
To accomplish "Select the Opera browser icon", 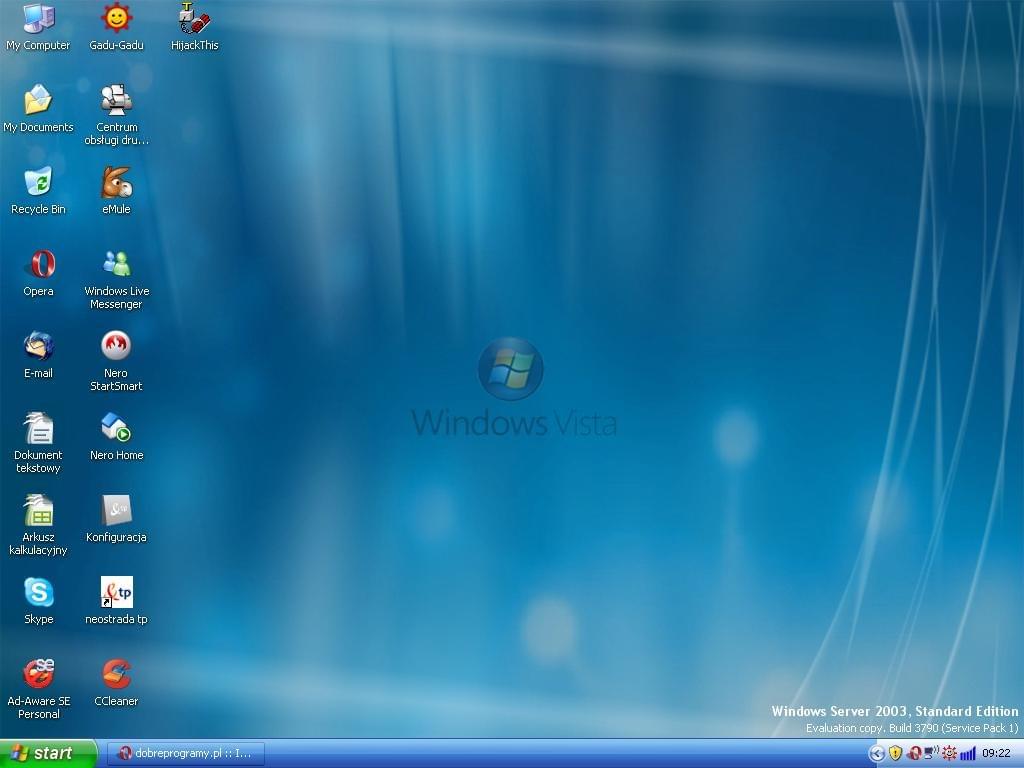I will pos(39,265).
